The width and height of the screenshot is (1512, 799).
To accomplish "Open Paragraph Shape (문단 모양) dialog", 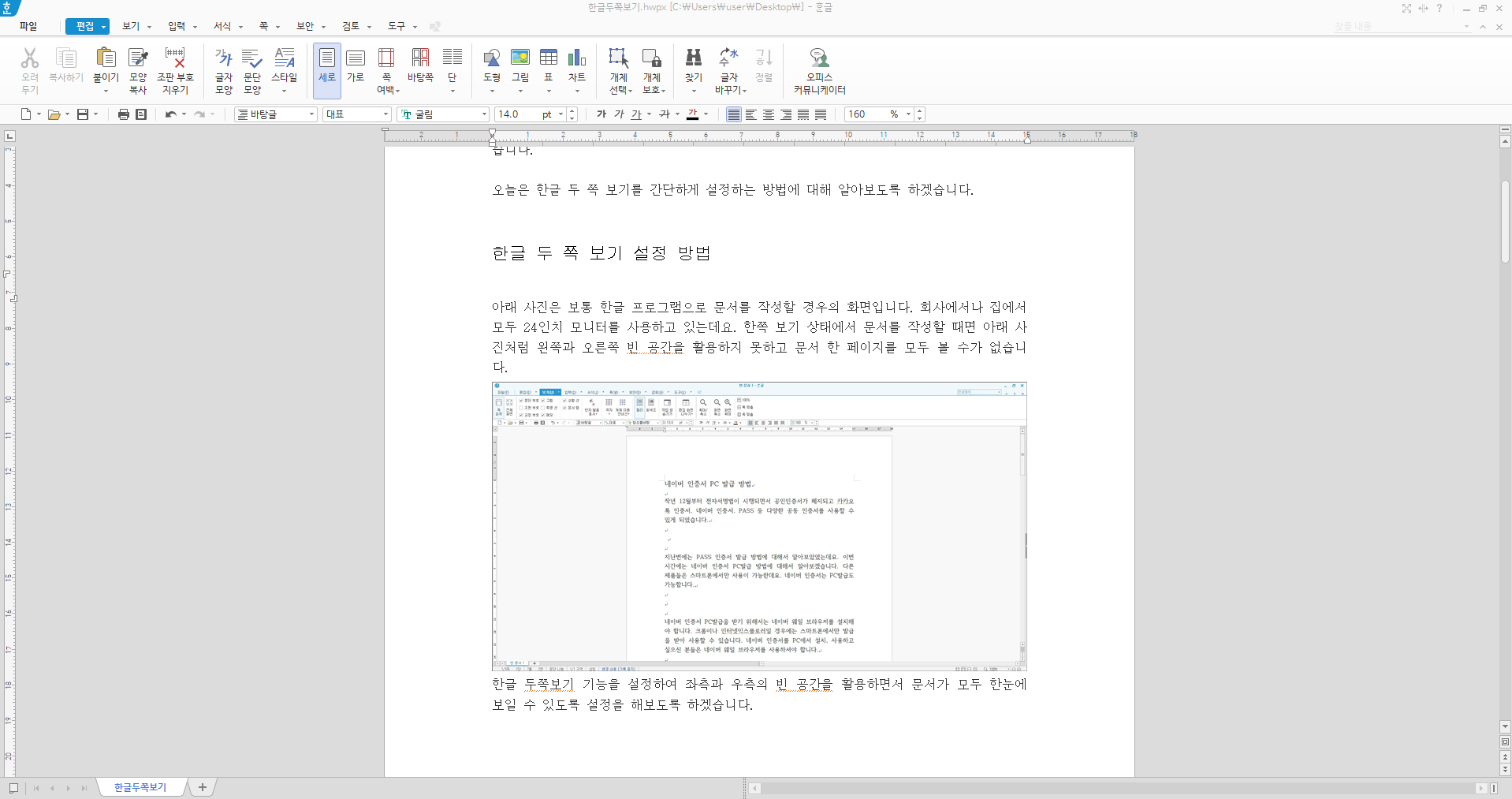I will (x=252, y=70).
